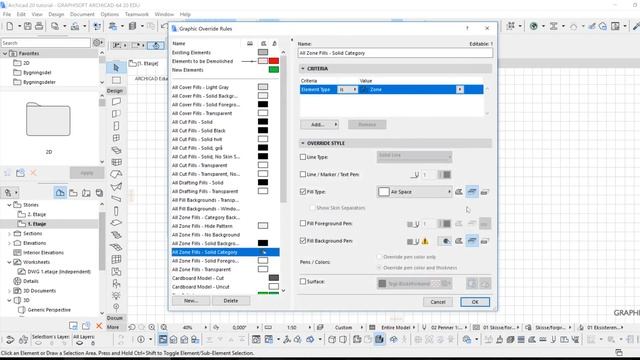
Task: Click the cover fill column header icon
Action: pos(264,43)
